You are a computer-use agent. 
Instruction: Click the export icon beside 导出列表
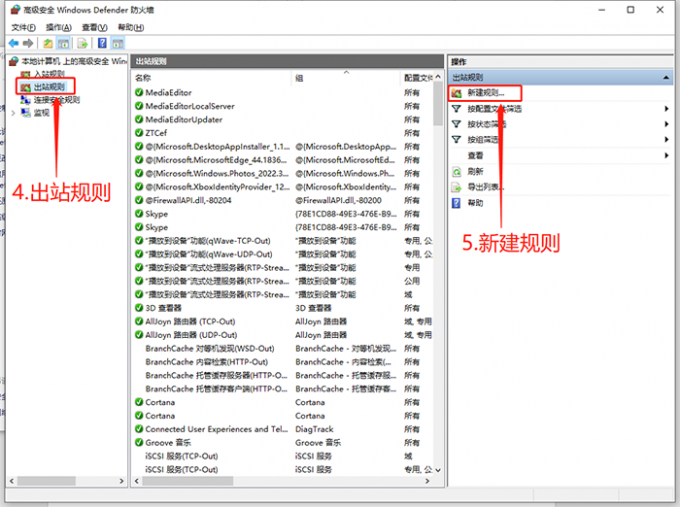click(x=456, y=187)
